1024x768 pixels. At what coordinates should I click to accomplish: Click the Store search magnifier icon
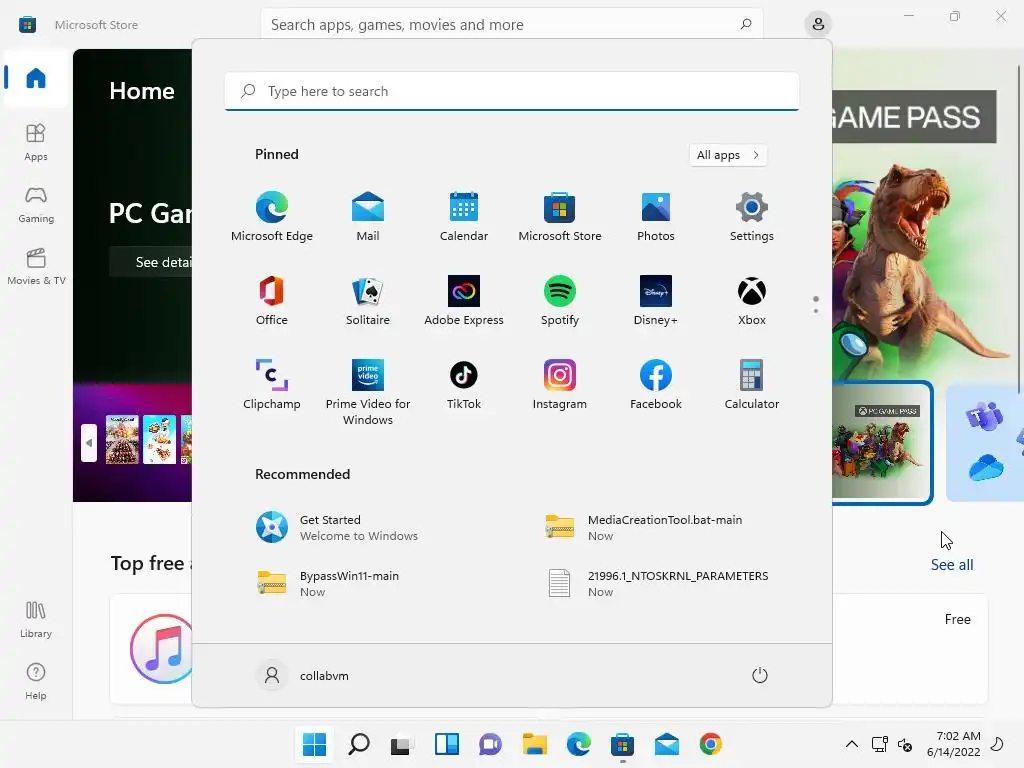pos(746,24)
